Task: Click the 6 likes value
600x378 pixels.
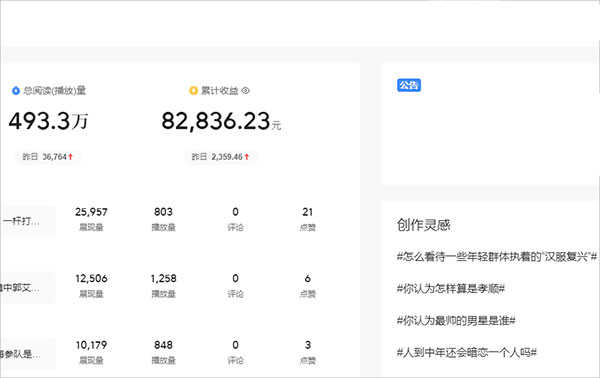Action: [x=308, y=278]
